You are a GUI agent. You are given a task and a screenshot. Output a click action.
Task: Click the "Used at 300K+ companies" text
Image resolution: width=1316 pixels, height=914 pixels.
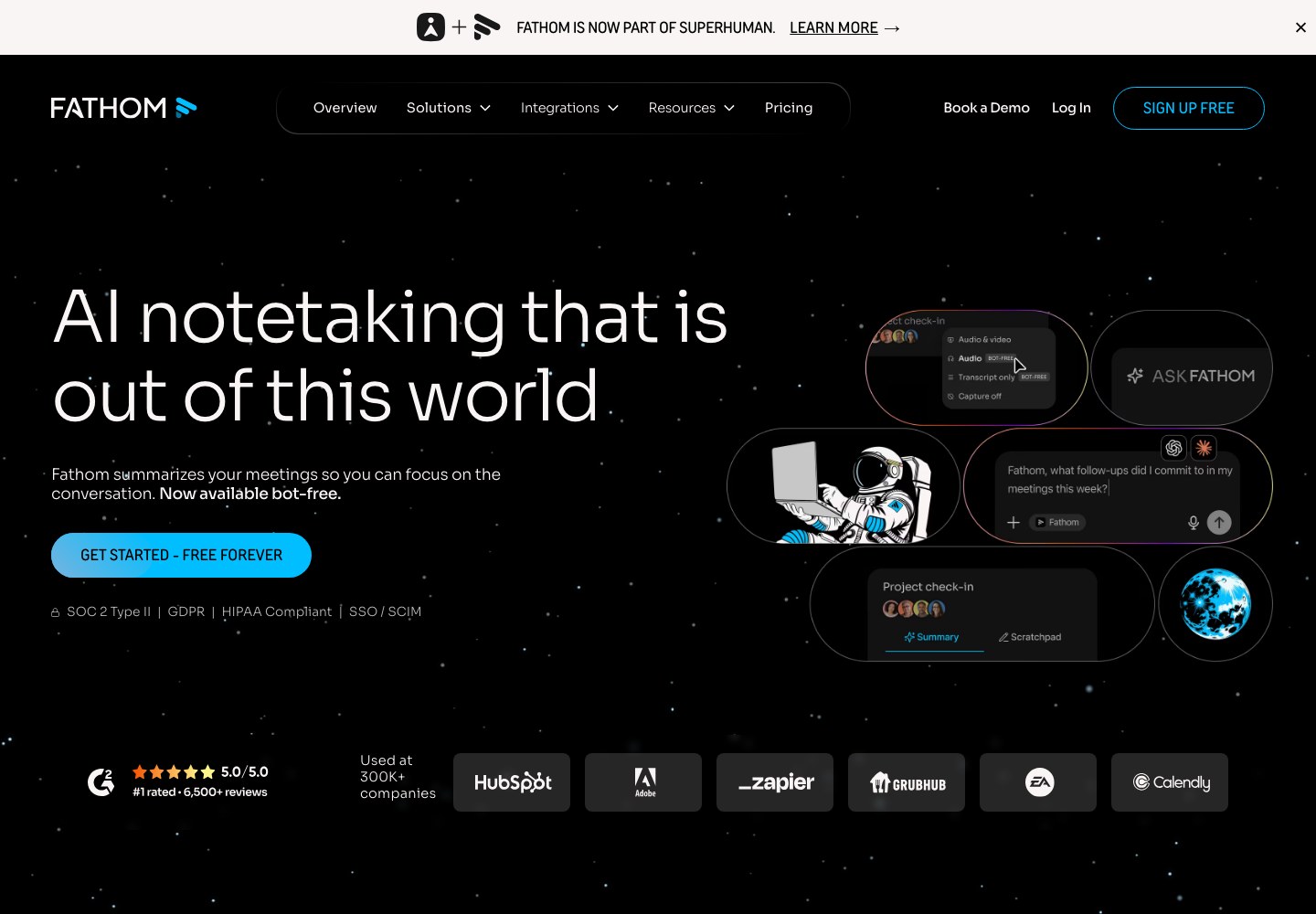(x=398, y=777)
